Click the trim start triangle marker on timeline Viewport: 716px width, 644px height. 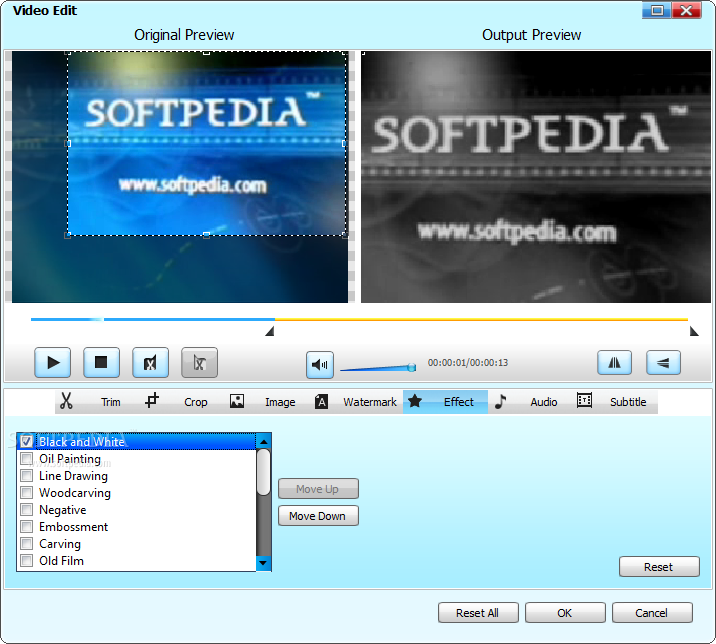point(270,331)
